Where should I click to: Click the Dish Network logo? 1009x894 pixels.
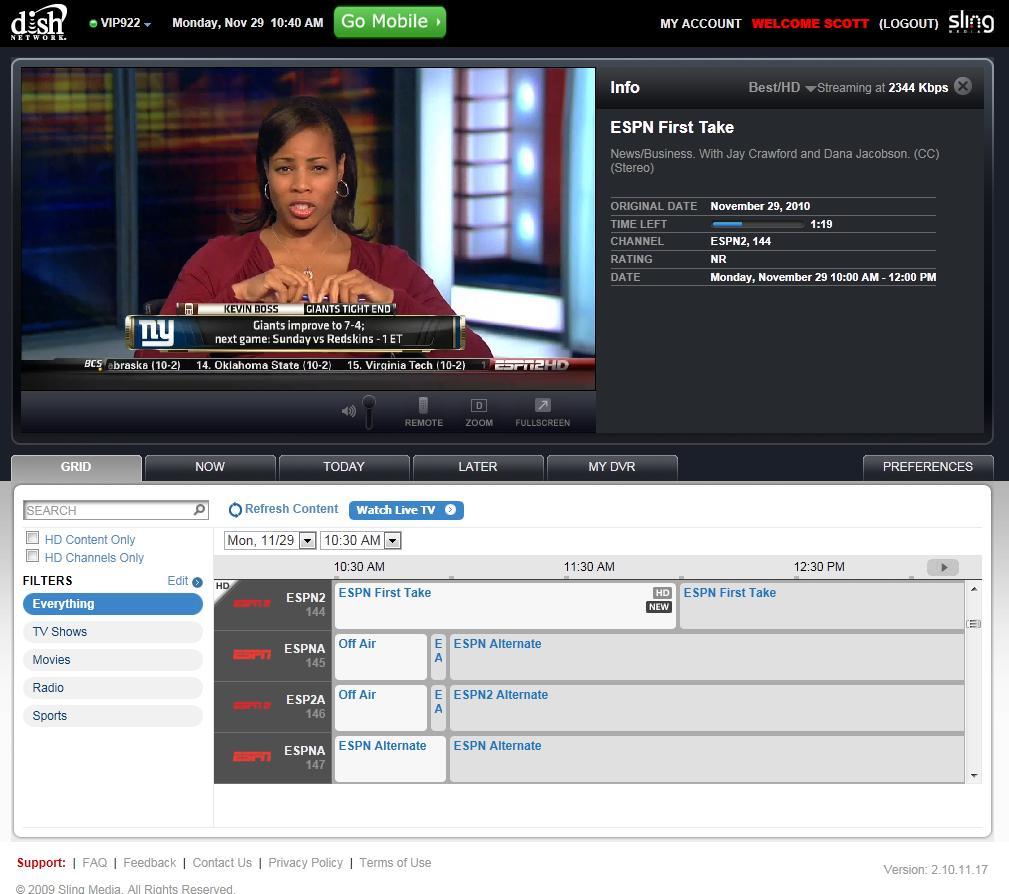pyautogui.click(x=39, y=23)
